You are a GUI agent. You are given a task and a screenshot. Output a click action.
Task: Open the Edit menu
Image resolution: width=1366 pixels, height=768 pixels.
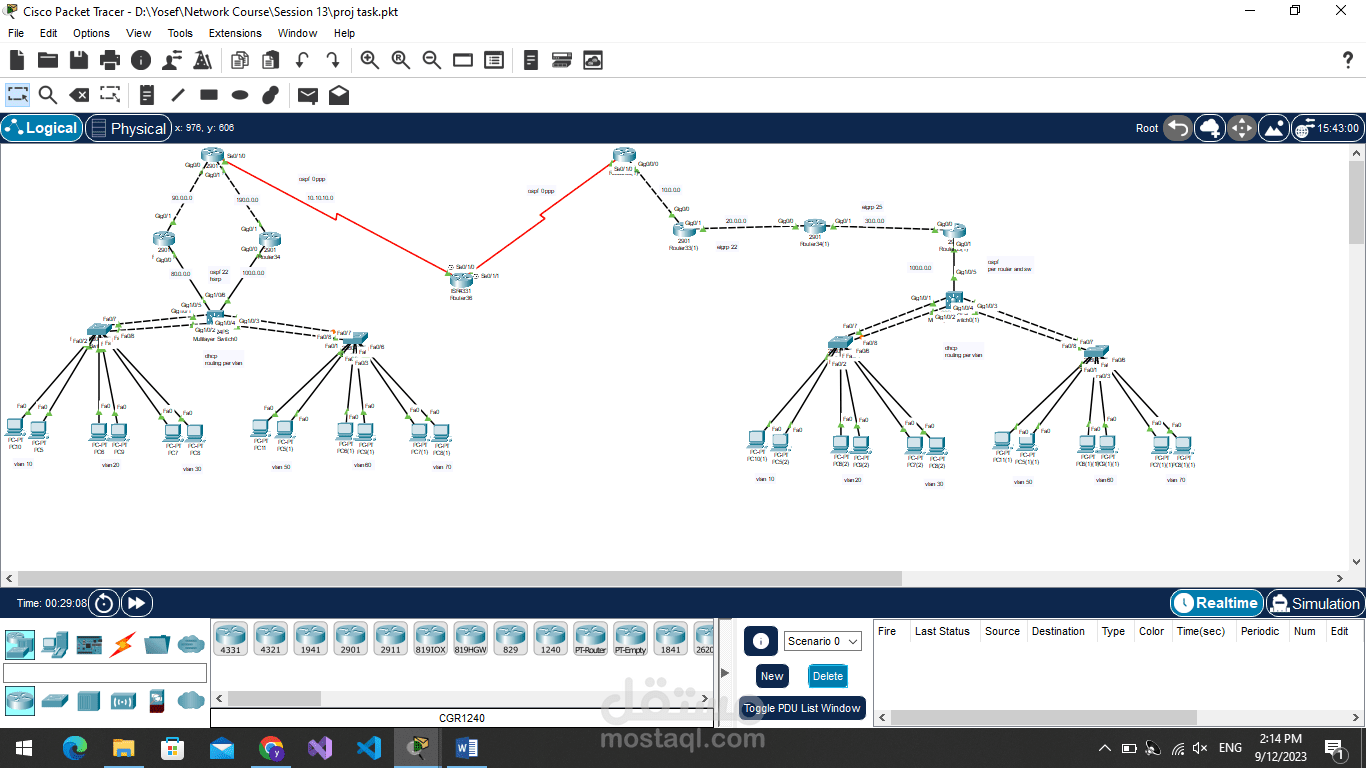48,33
